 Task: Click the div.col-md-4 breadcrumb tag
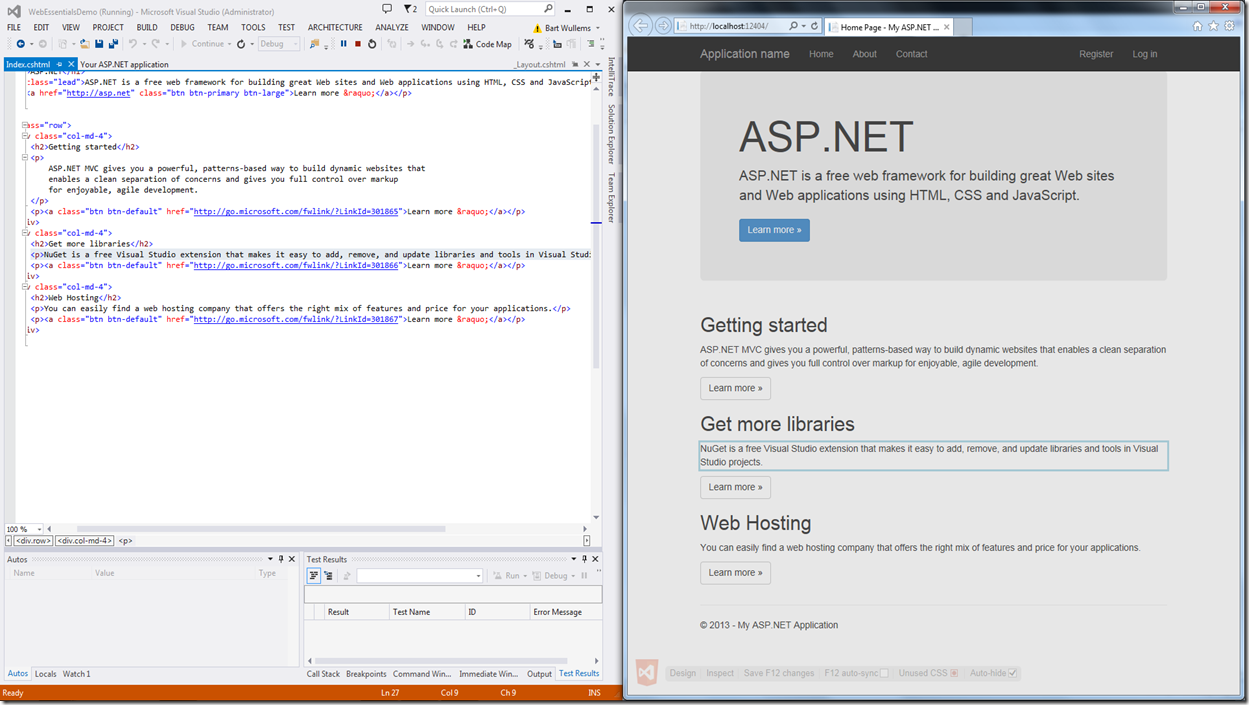tap(85, 540)
